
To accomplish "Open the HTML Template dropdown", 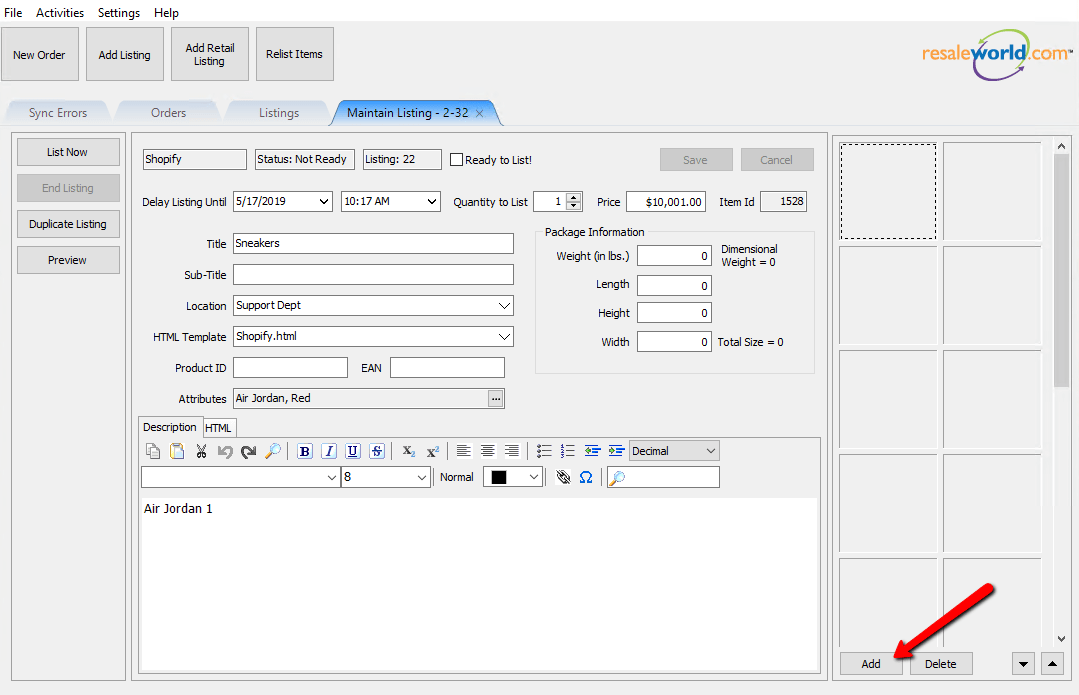I will 505,337.
